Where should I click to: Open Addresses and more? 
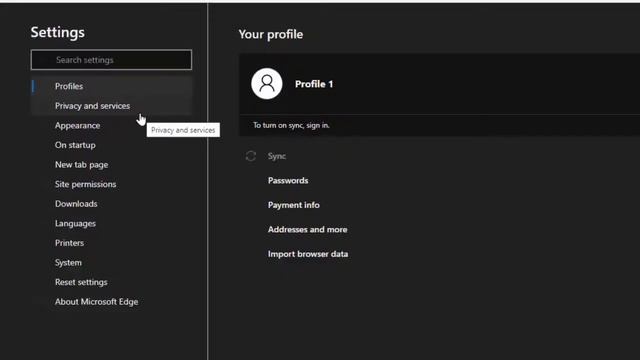[x=307, y=229]
